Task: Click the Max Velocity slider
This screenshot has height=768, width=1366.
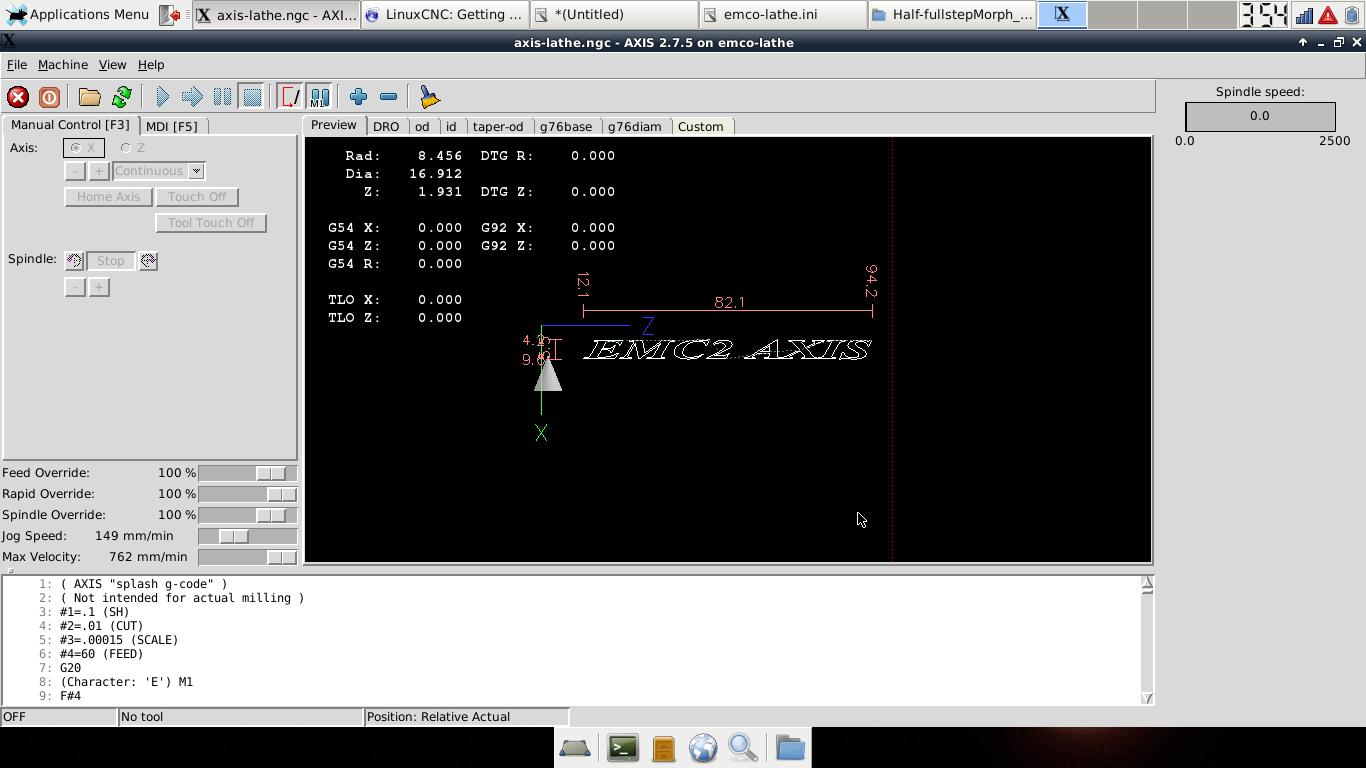Action: (248, 557)
